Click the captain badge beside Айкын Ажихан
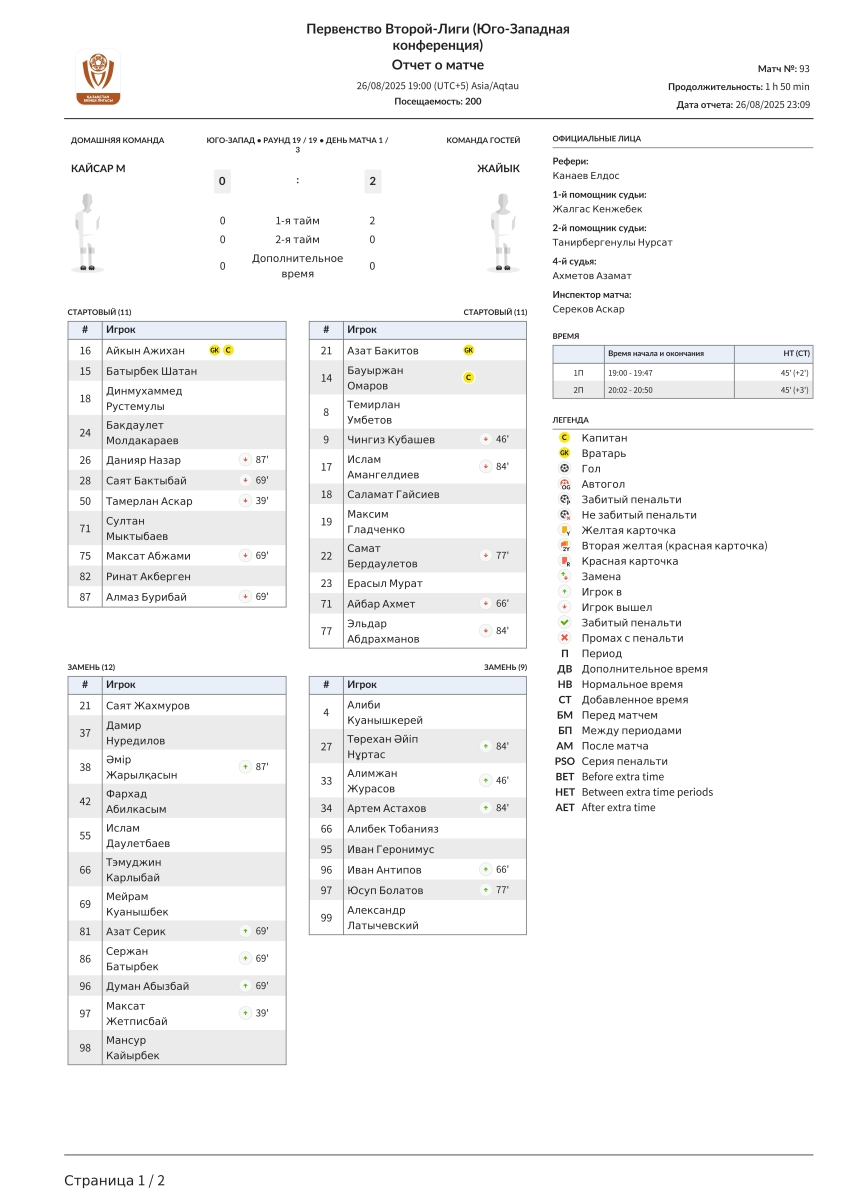 coord(228,351)
